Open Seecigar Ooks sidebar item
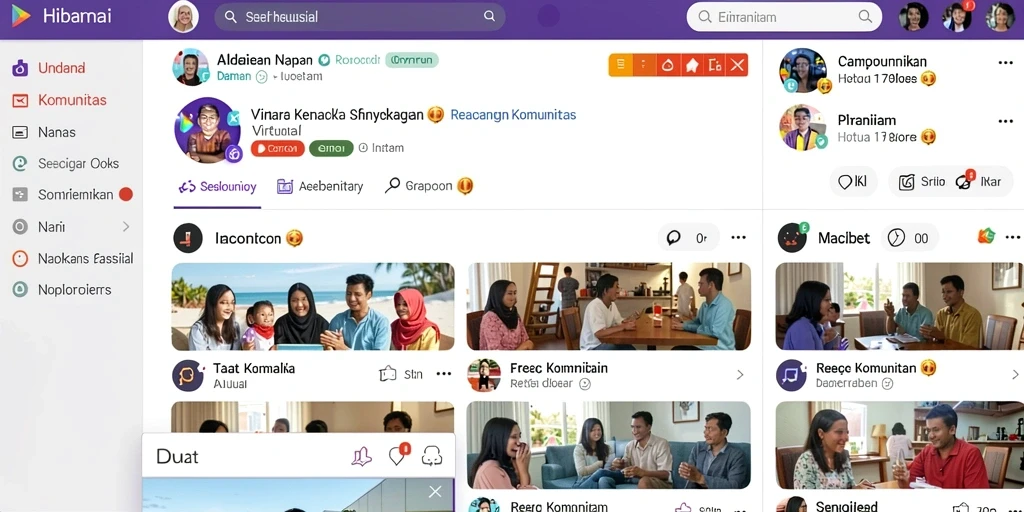 pos(78,163)
